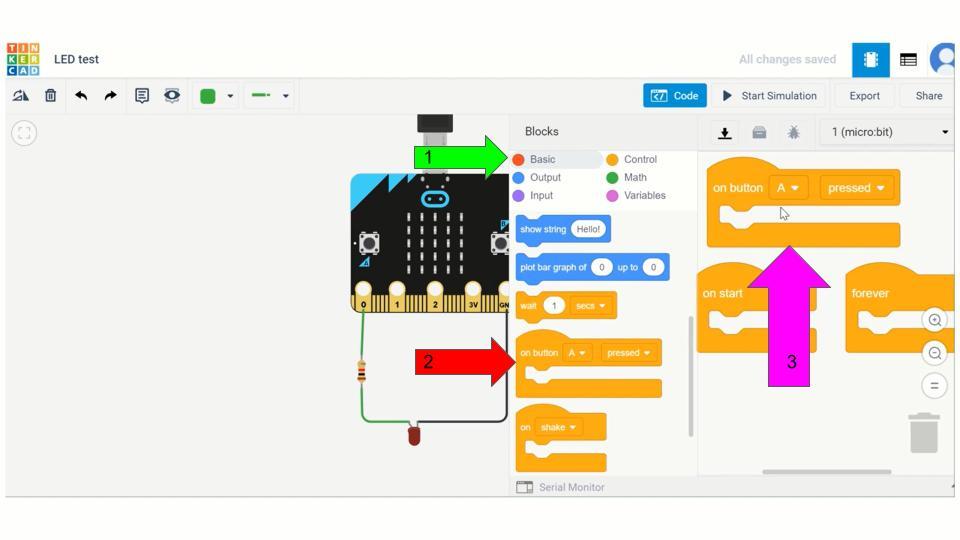Open palette on button A dropdown

tap(577, 353)
